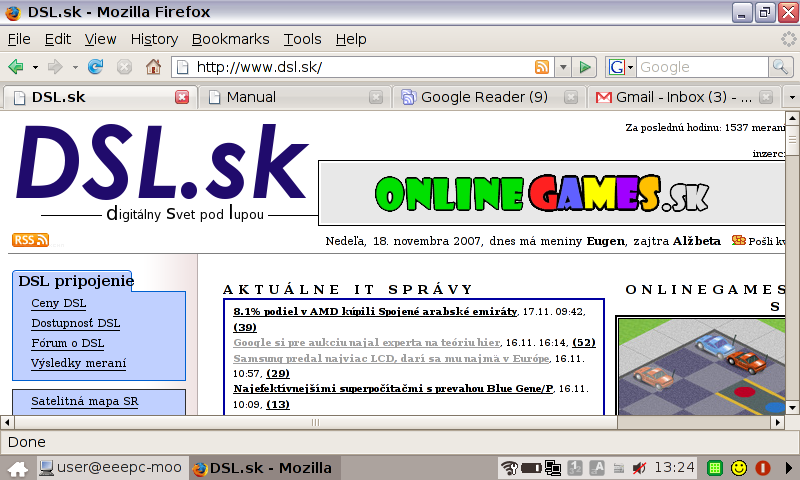Click the horizontal scrollbar right arrow
This screenshot has height=480, width=800.
point(778,422)
